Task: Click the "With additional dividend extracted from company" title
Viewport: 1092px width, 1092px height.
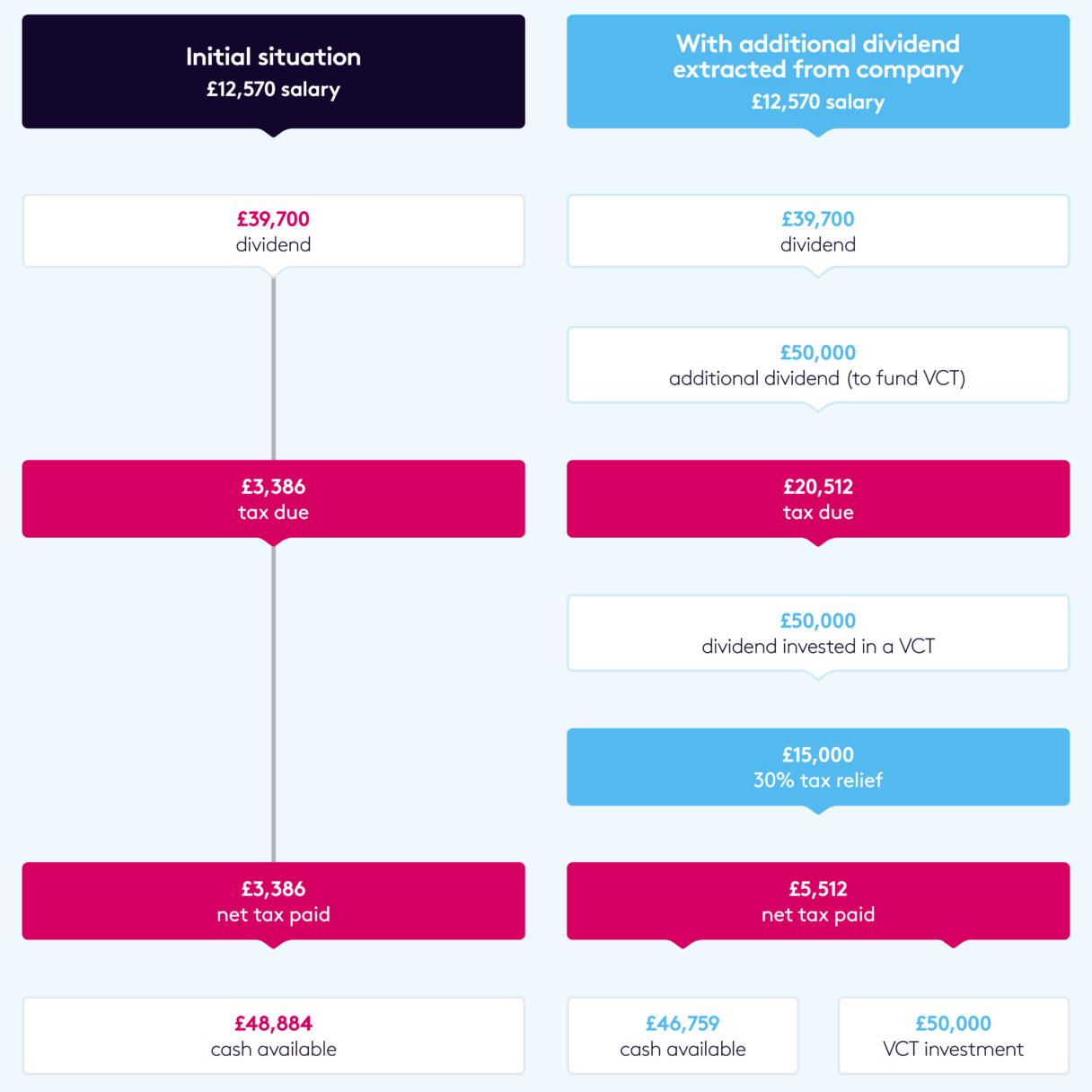Action: tap(817, 57)
